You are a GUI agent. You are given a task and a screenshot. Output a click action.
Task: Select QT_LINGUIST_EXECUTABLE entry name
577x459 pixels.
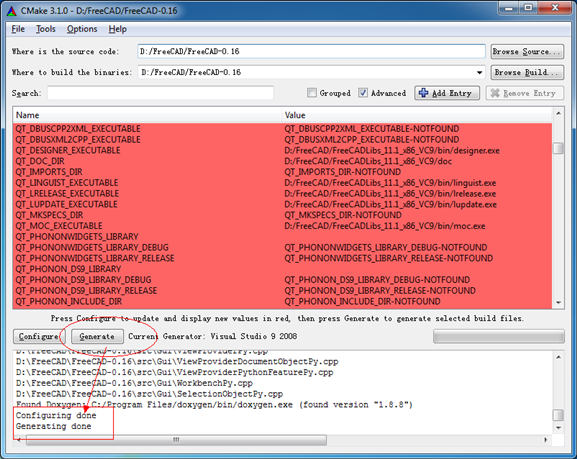point(67,183)
